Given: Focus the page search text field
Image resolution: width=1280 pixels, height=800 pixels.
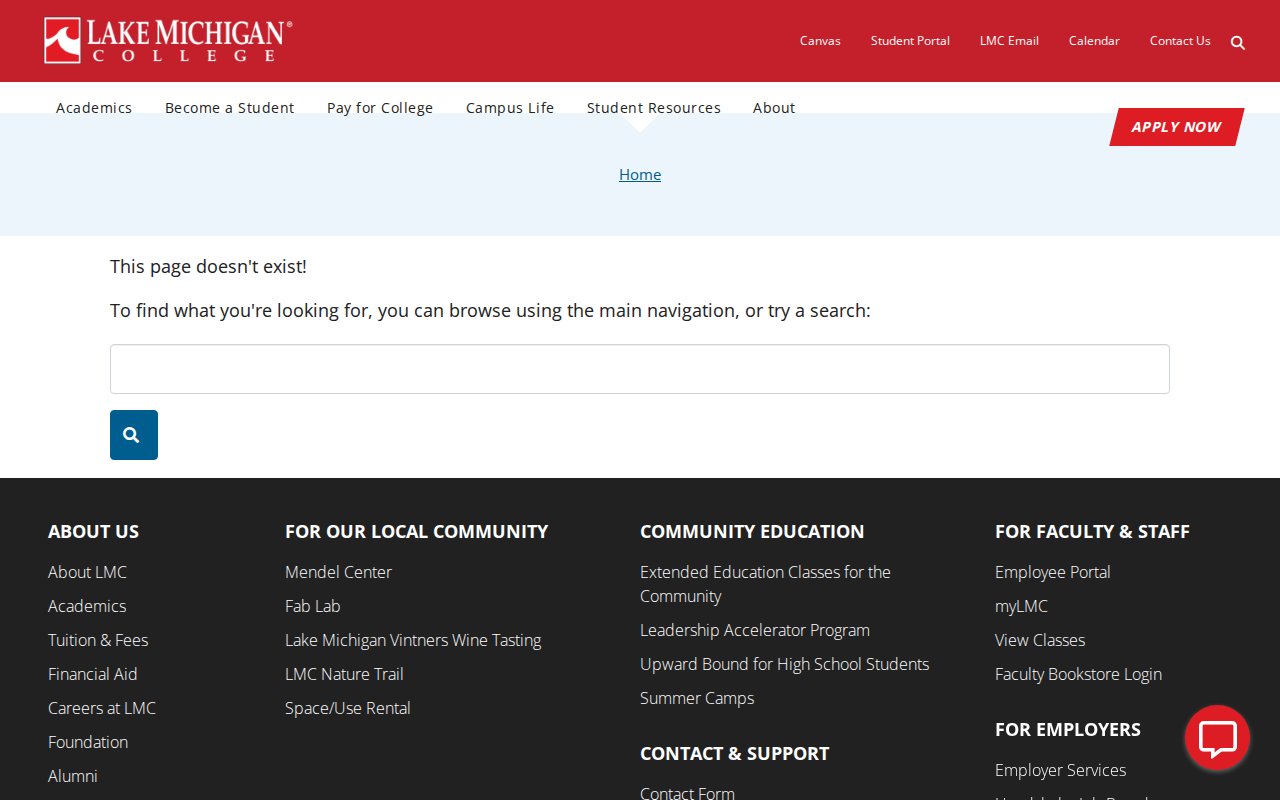Looking at the screenshot, I should coord(639,369).
